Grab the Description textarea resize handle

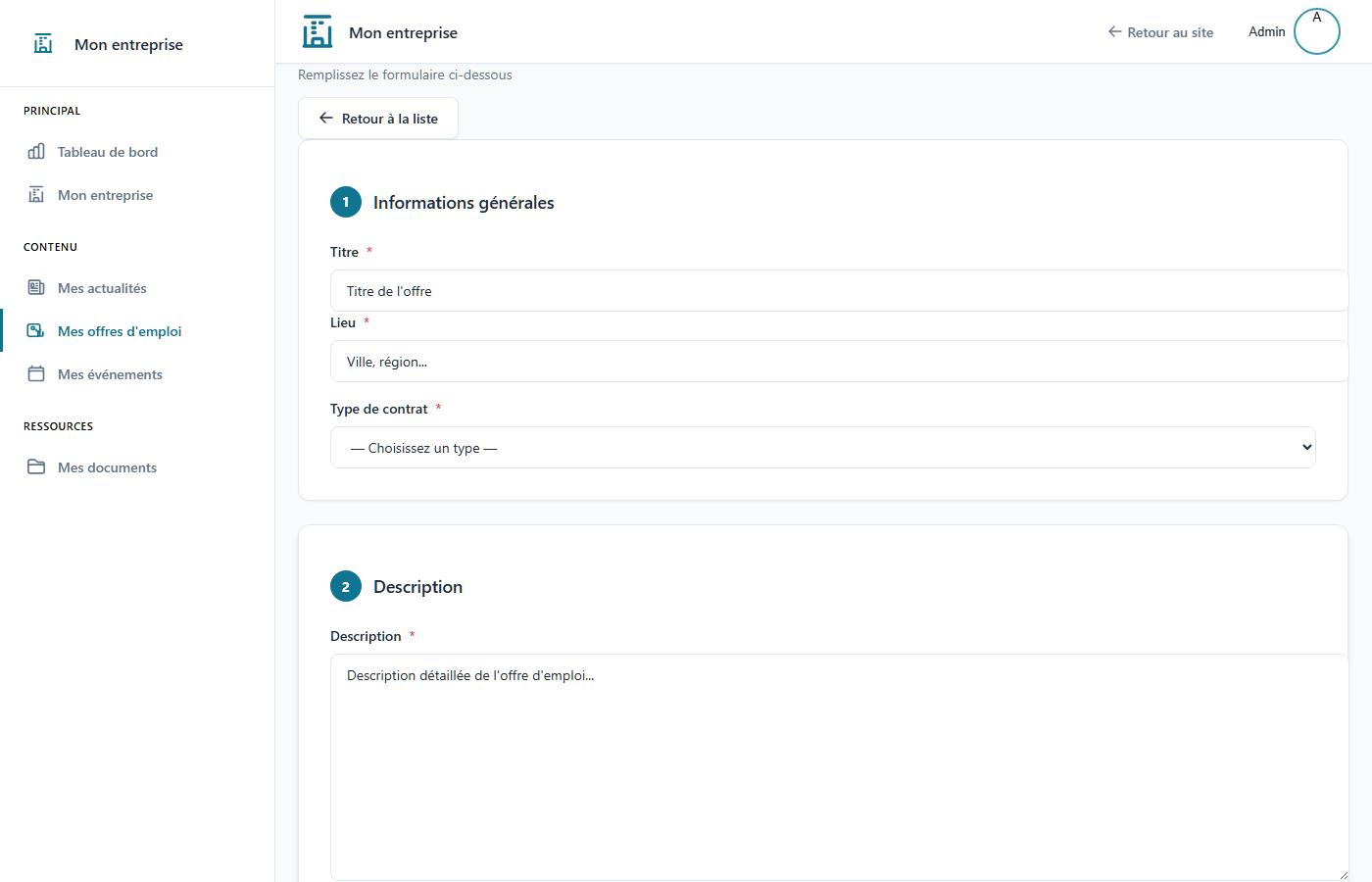click(1342, 874)
